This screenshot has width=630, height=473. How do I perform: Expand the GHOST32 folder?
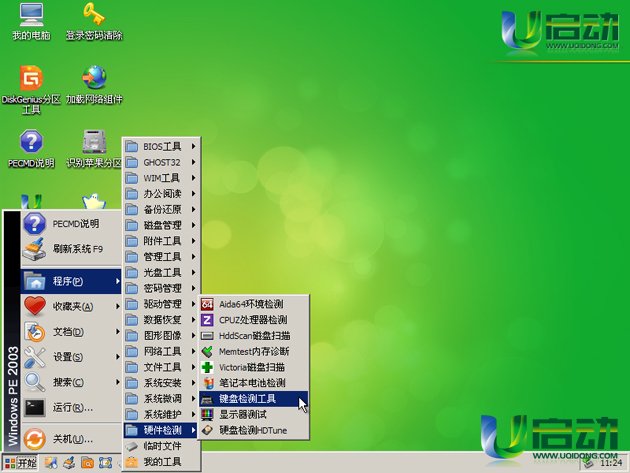[x=161, y=162]
